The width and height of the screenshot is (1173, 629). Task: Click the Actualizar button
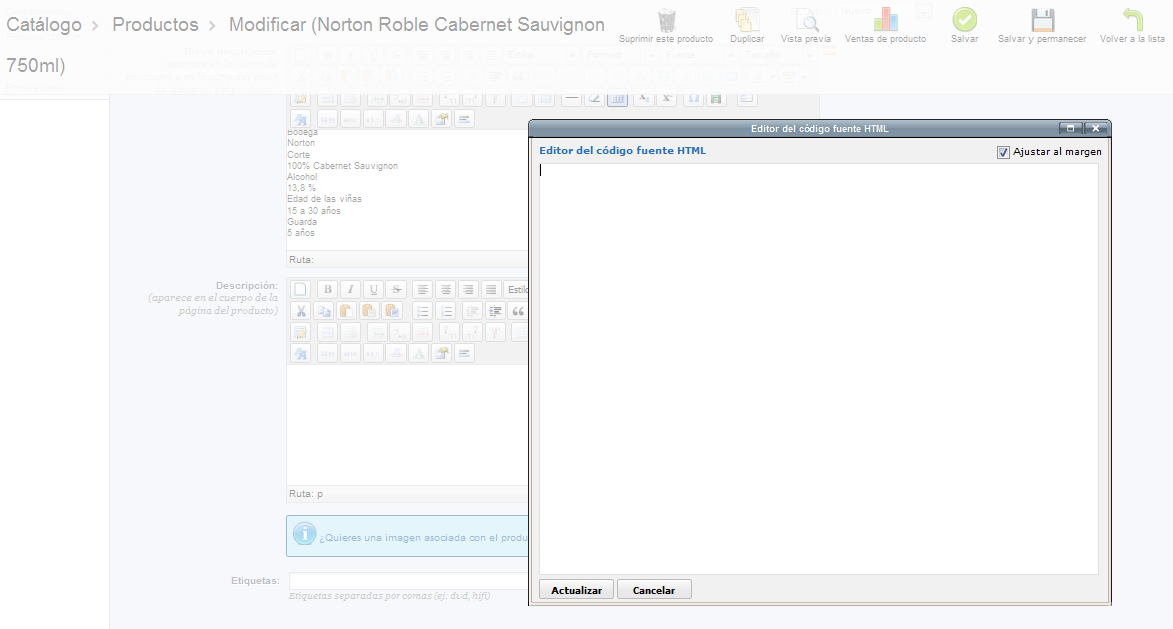576,590
